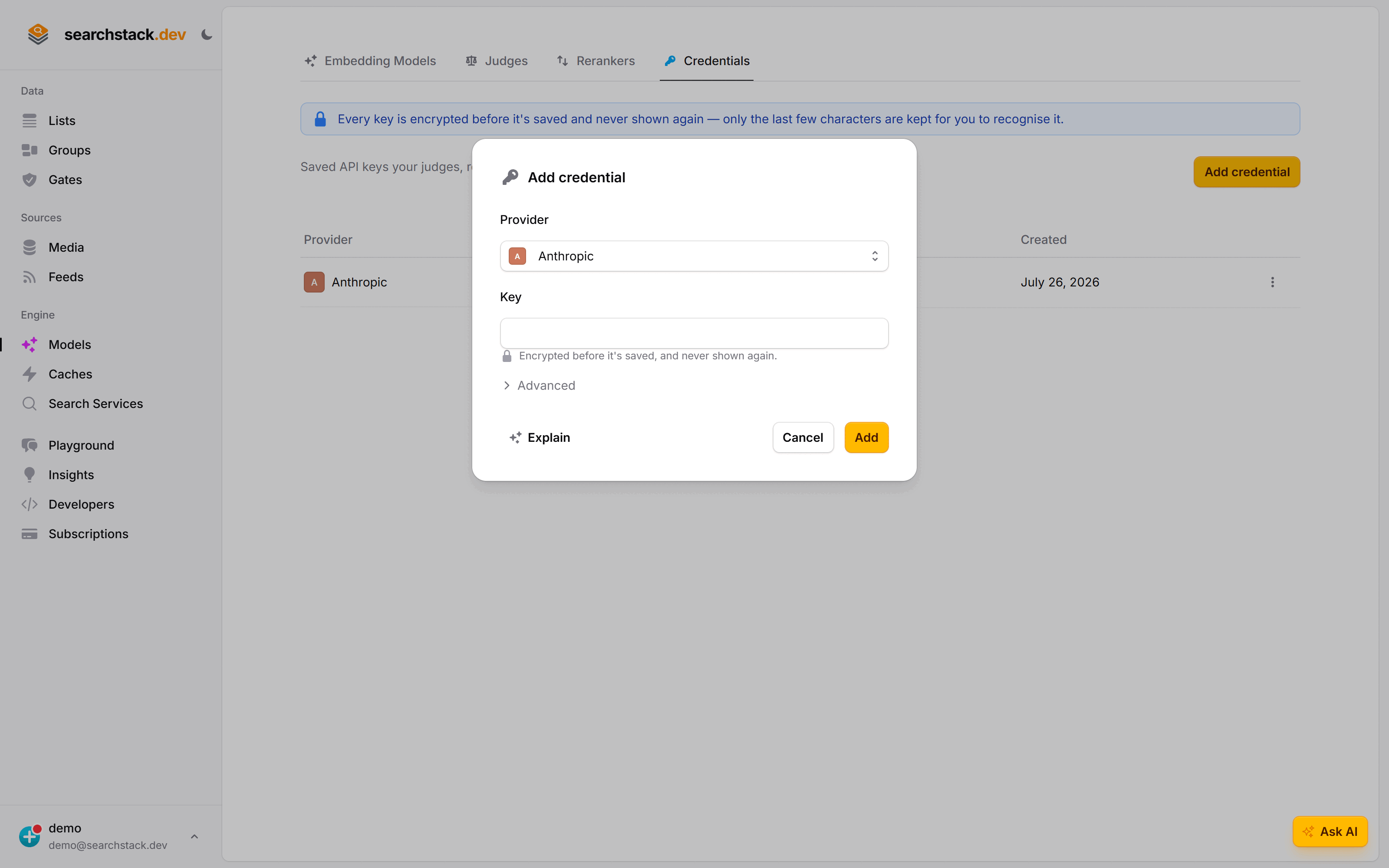Open Groups via its sidebar icon
The height and width of the screenshot is (868, 1389).
click(29, 151)
